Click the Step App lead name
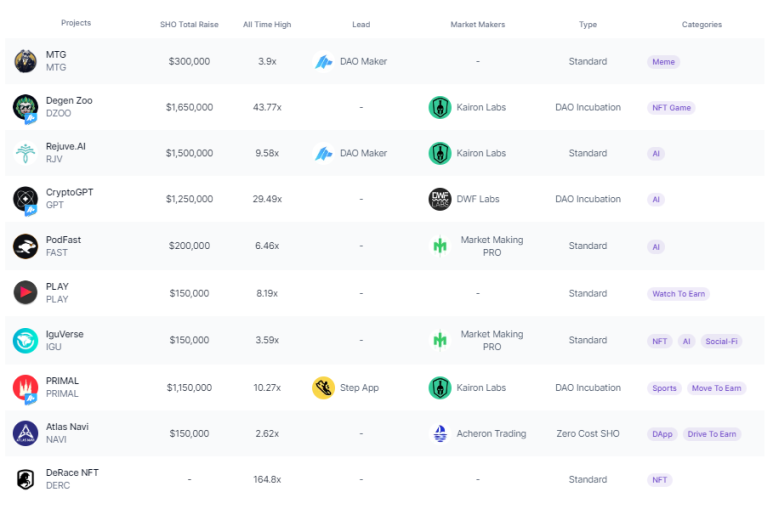This screenshot has width=773, height=509. coord(359,388)
